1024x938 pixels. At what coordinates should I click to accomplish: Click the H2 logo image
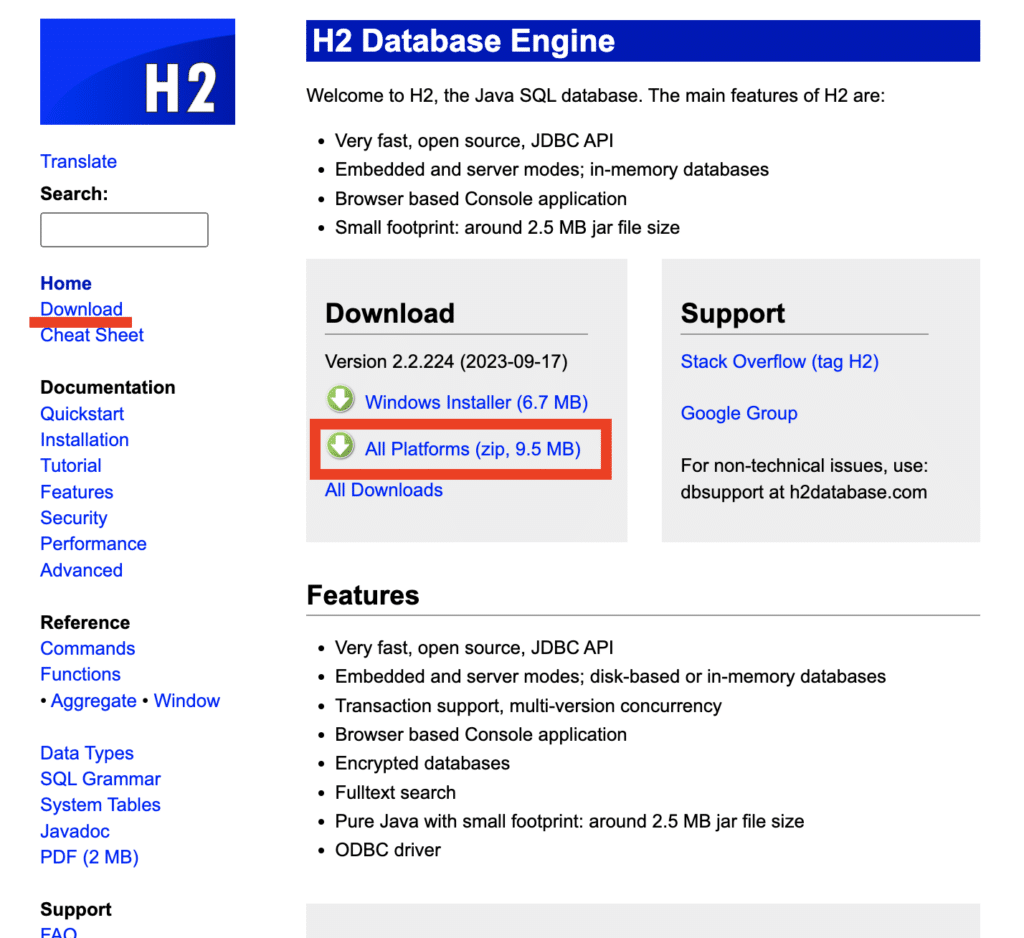[137, 70]
